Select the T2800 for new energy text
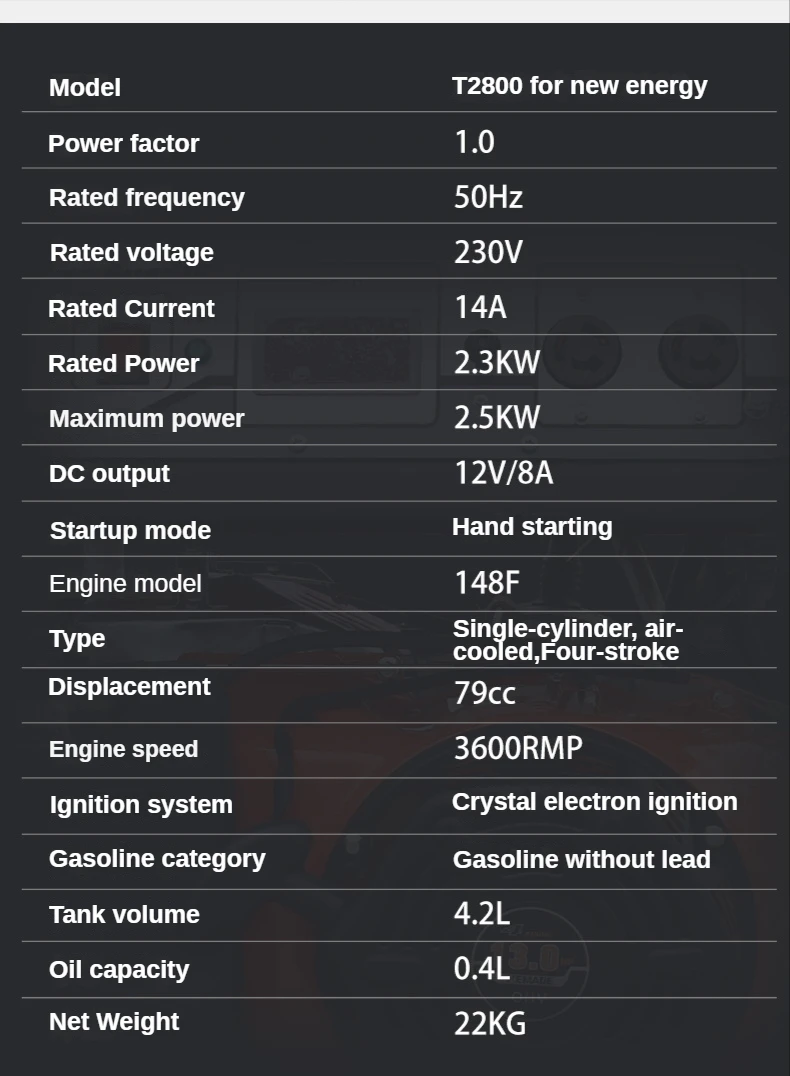 [x=579, y=86]
